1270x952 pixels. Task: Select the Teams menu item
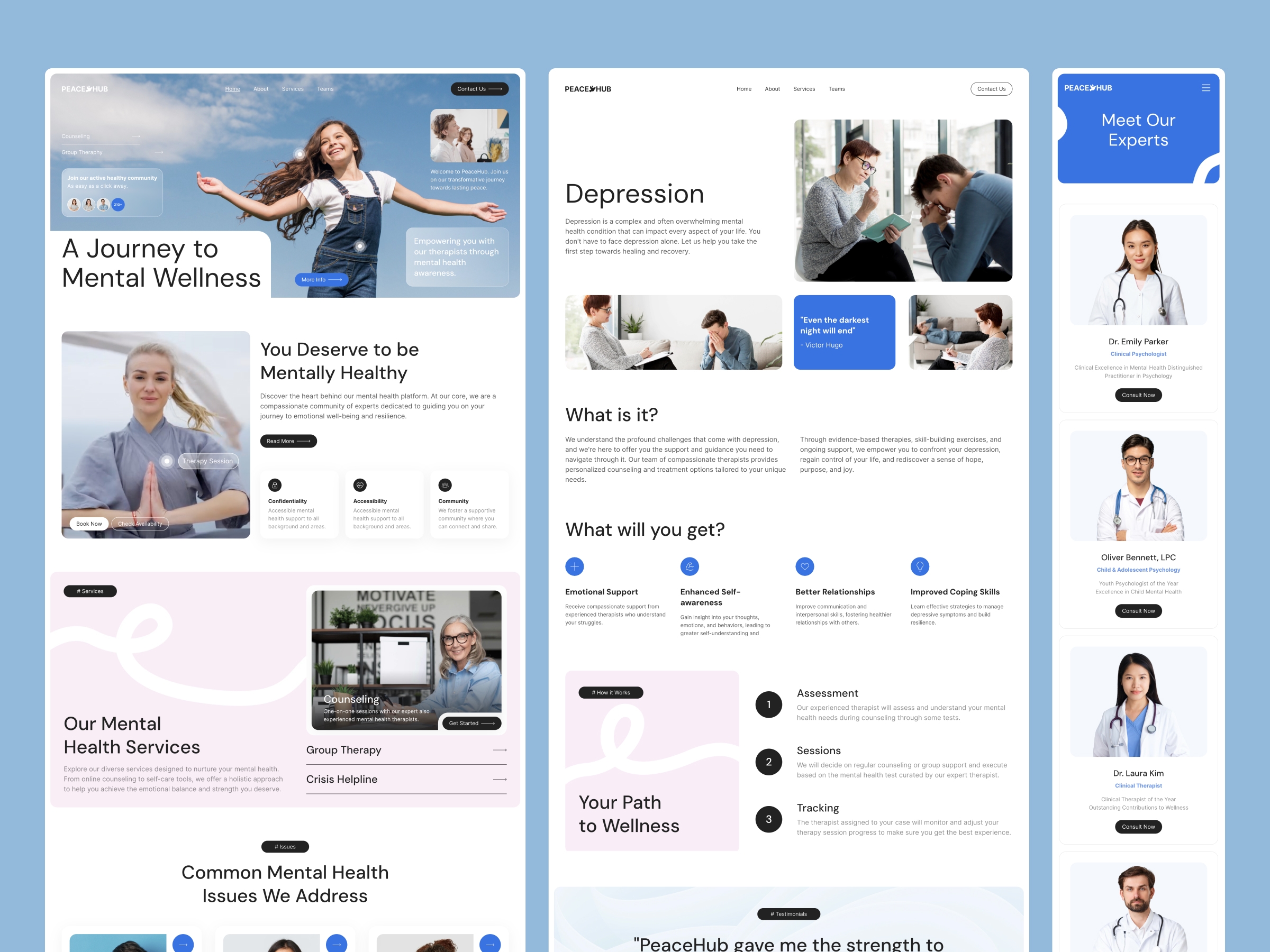[321, 89]
